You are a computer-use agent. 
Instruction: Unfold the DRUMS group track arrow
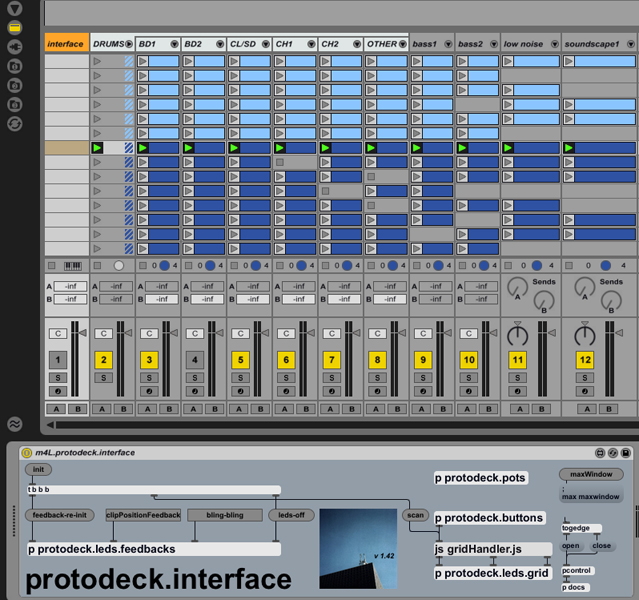point(128,45)
